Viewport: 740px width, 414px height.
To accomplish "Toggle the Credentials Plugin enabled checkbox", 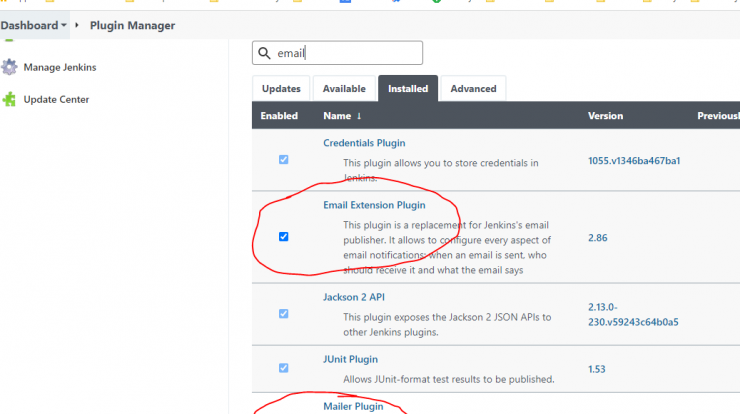I will point(283,160).
